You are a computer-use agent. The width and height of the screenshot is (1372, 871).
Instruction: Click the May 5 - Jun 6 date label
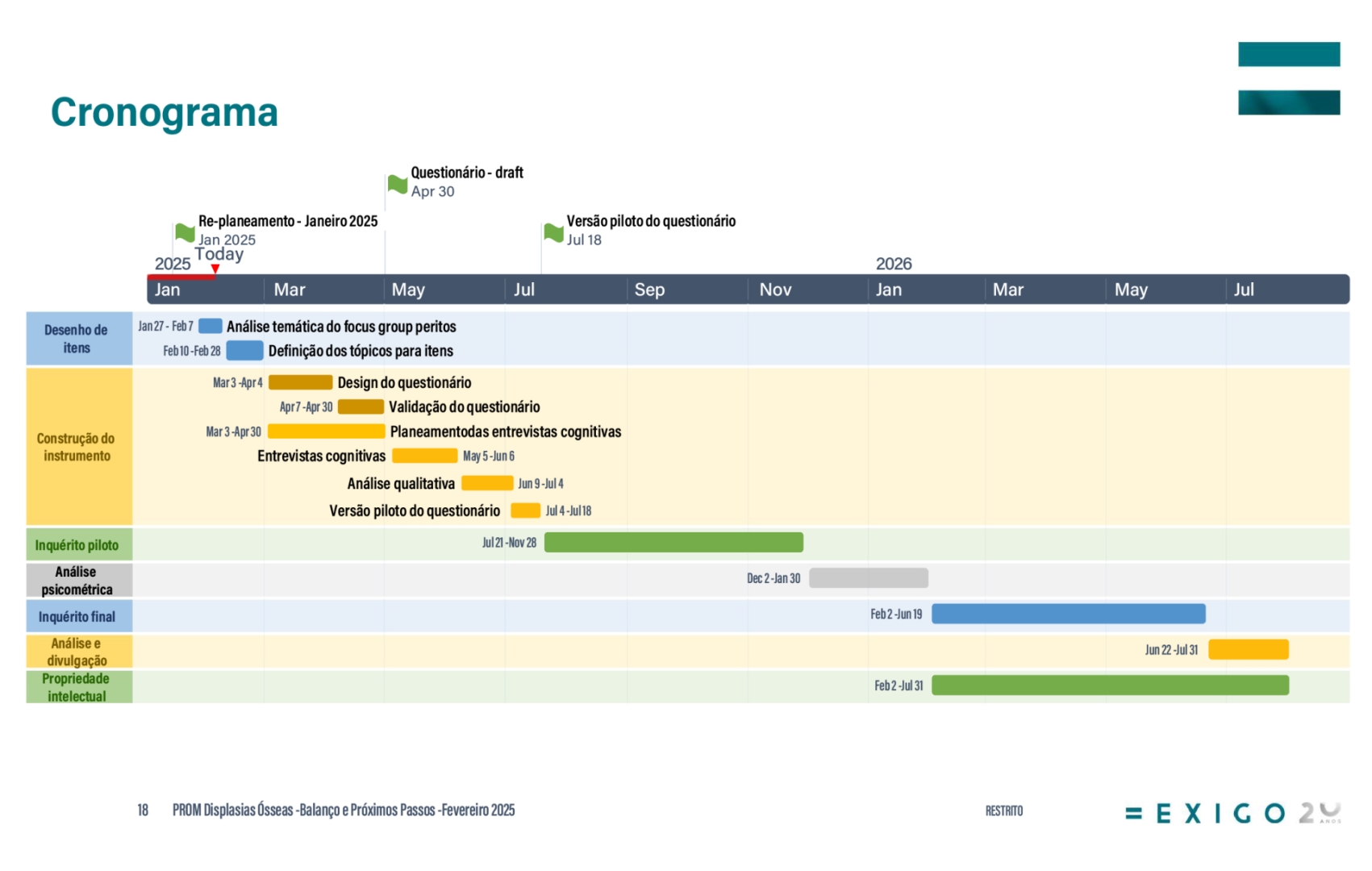(489, 456)
